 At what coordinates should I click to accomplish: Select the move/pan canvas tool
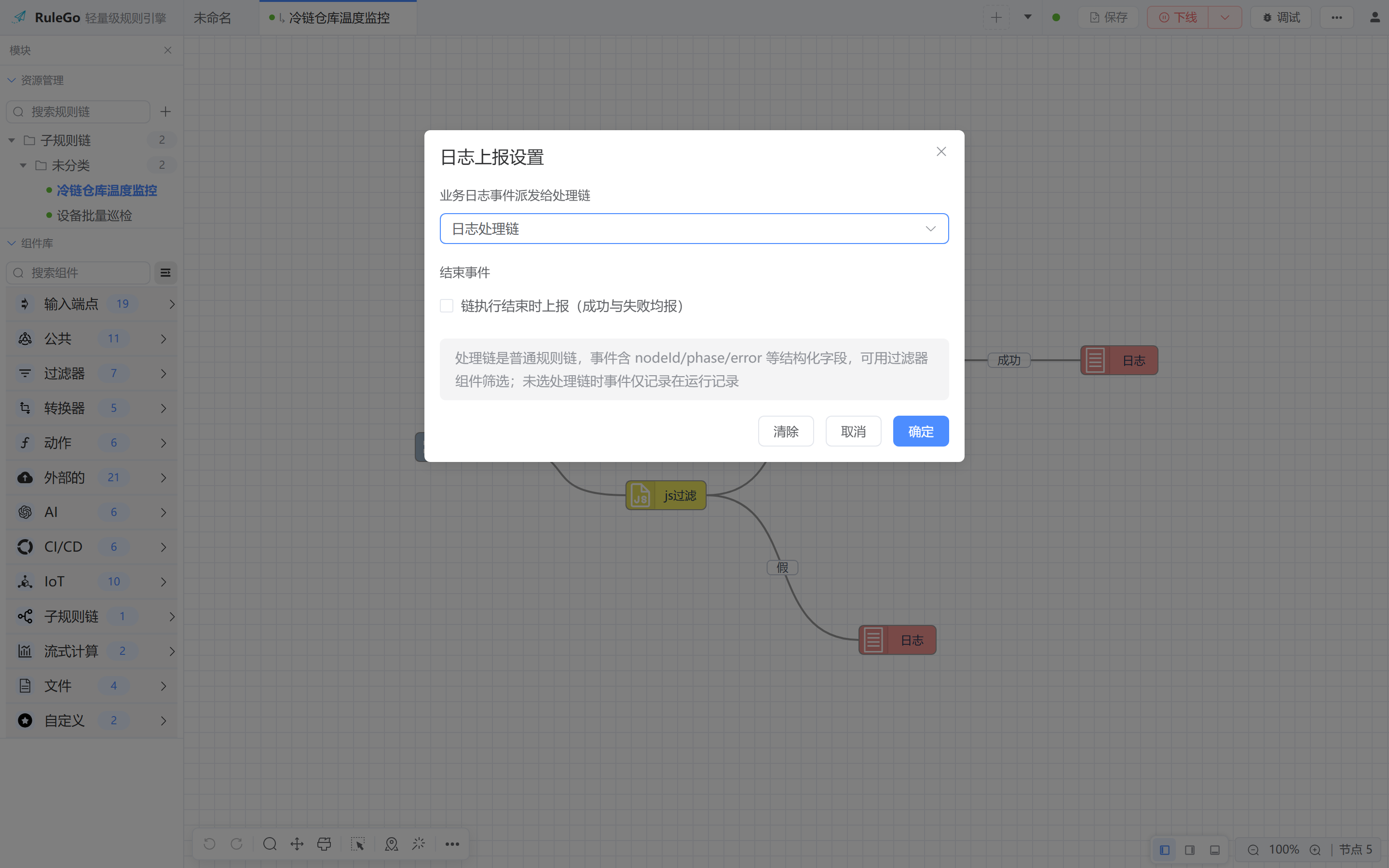pos(297,844)
